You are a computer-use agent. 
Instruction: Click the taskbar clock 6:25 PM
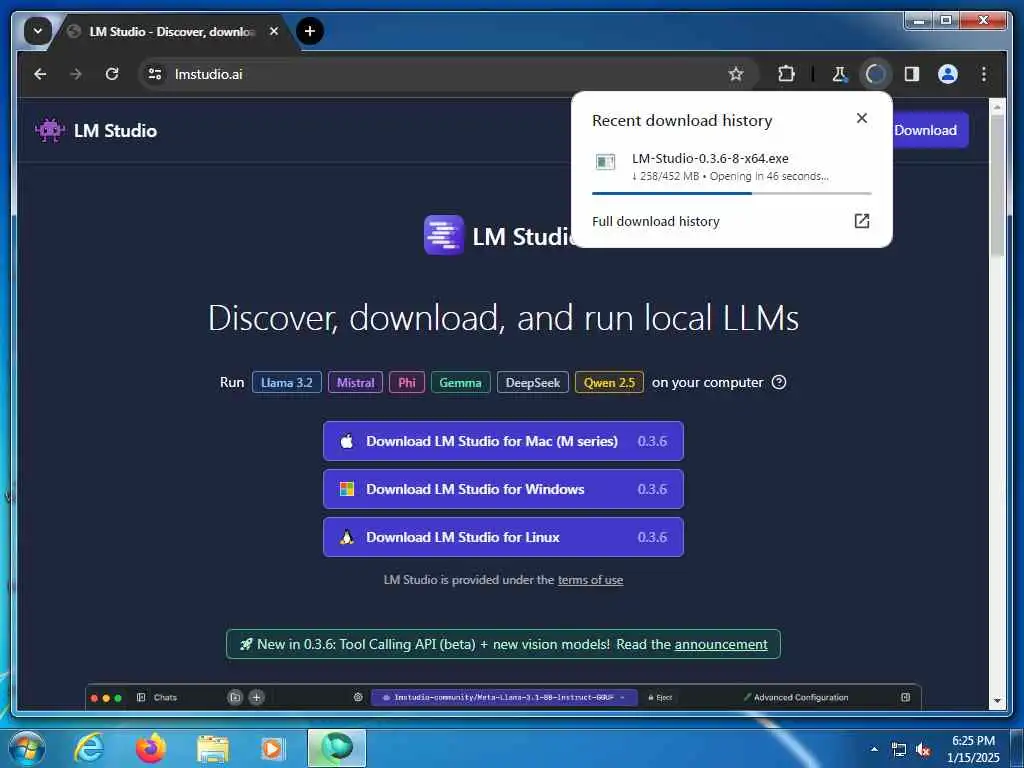tap(974, 741)
